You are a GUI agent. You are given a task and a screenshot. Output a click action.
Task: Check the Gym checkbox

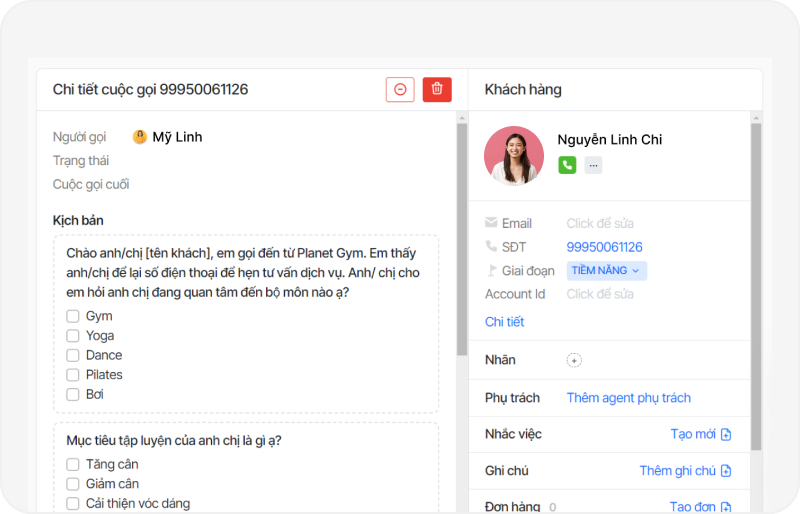click(73, 316)
